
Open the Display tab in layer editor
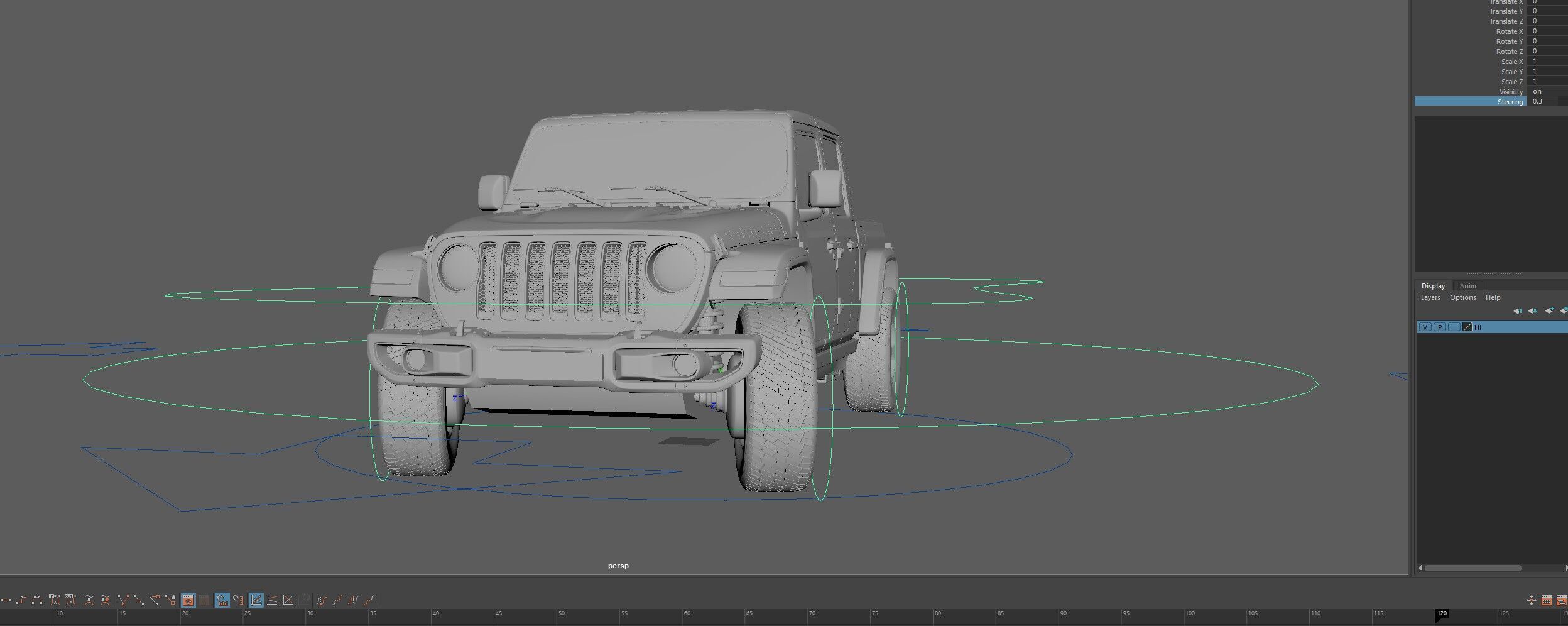tap(1433, 286)
